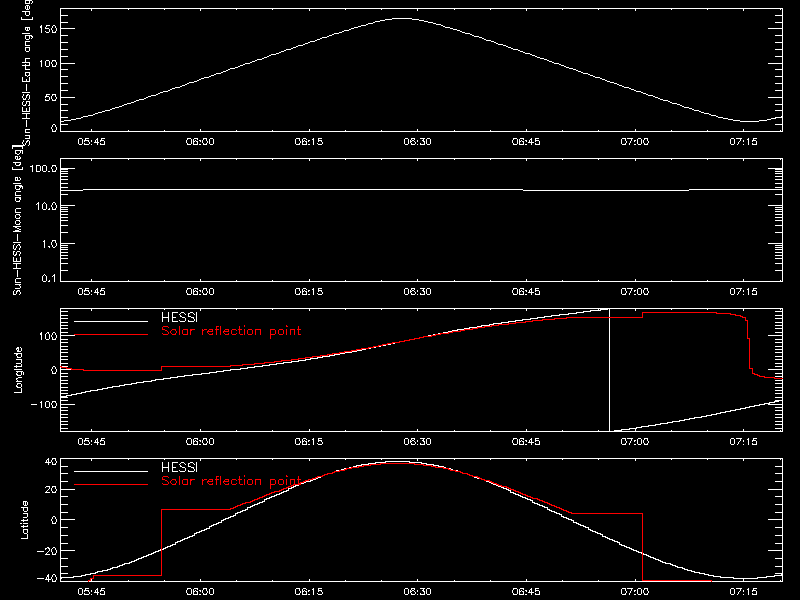This screenshot has width=800, height=600.
Task: Click the 50 tick on Earth angle plot
Action: pos(51,98)
